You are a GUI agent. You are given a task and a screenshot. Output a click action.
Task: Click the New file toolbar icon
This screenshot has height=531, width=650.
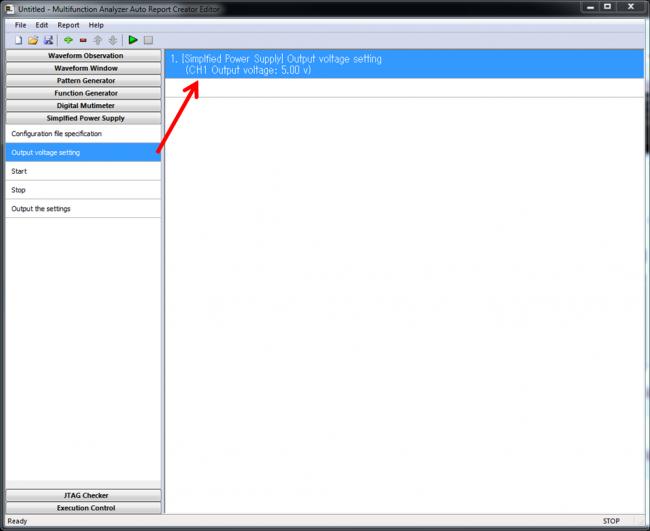pos(18,40)
